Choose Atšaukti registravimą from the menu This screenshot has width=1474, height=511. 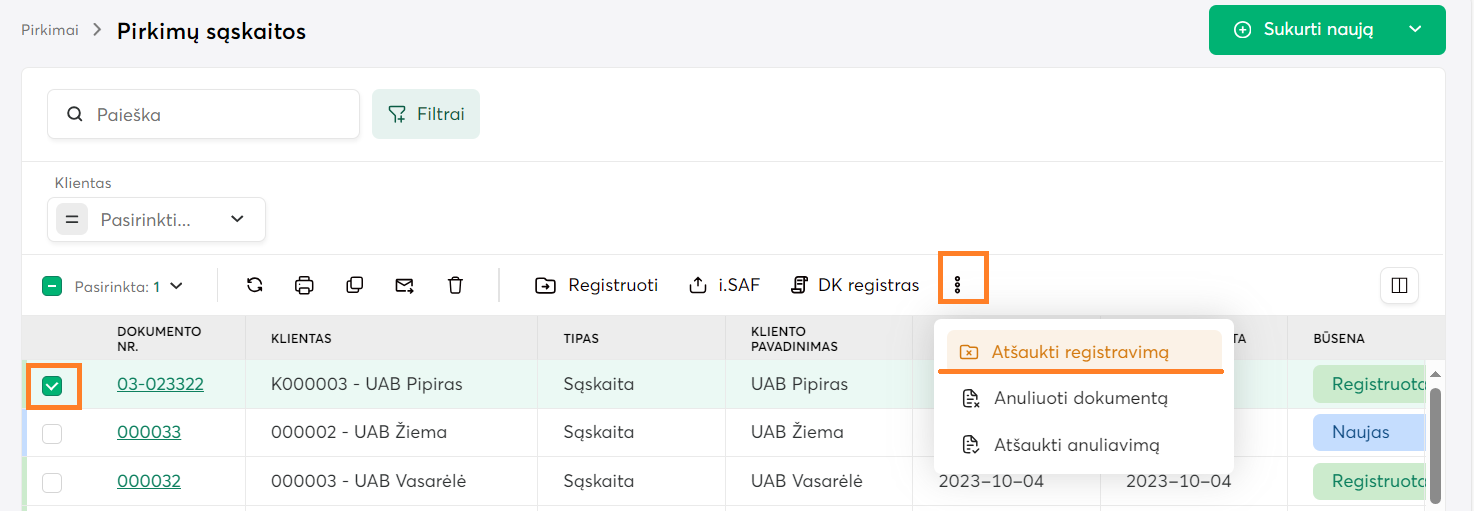1080,352
